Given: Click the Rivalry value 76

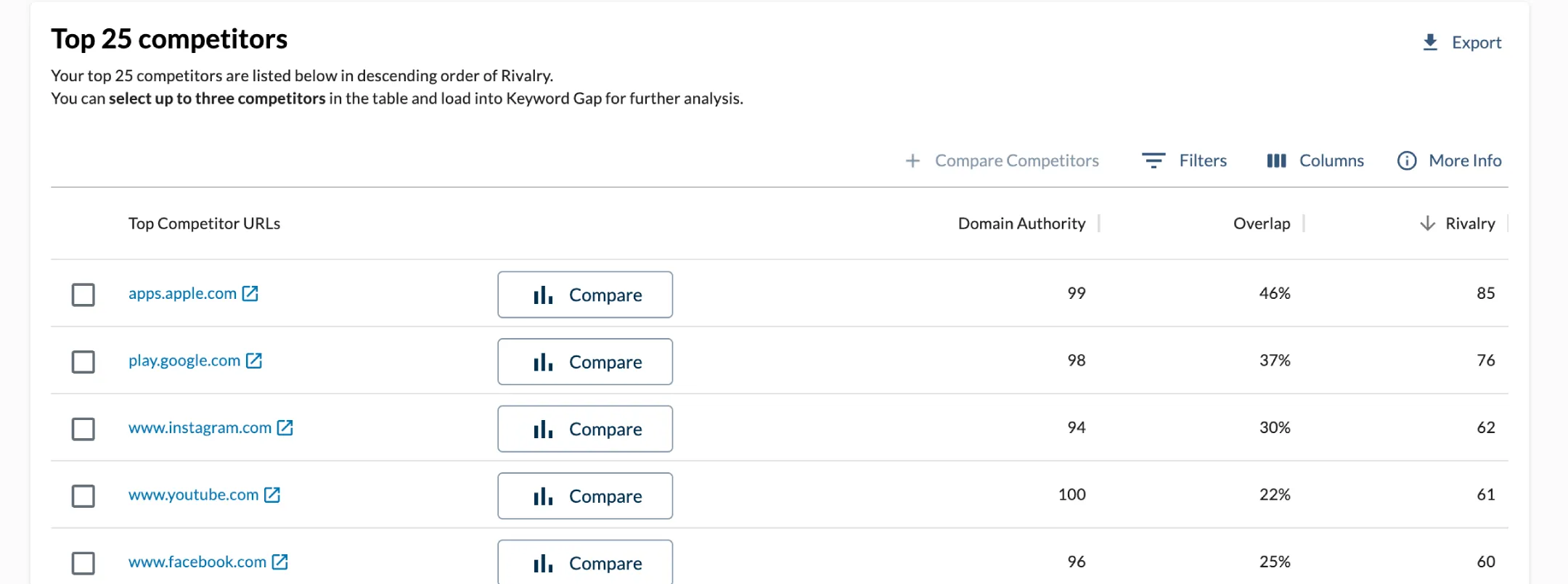Looking at the screenshot, I should point(1486,360).
